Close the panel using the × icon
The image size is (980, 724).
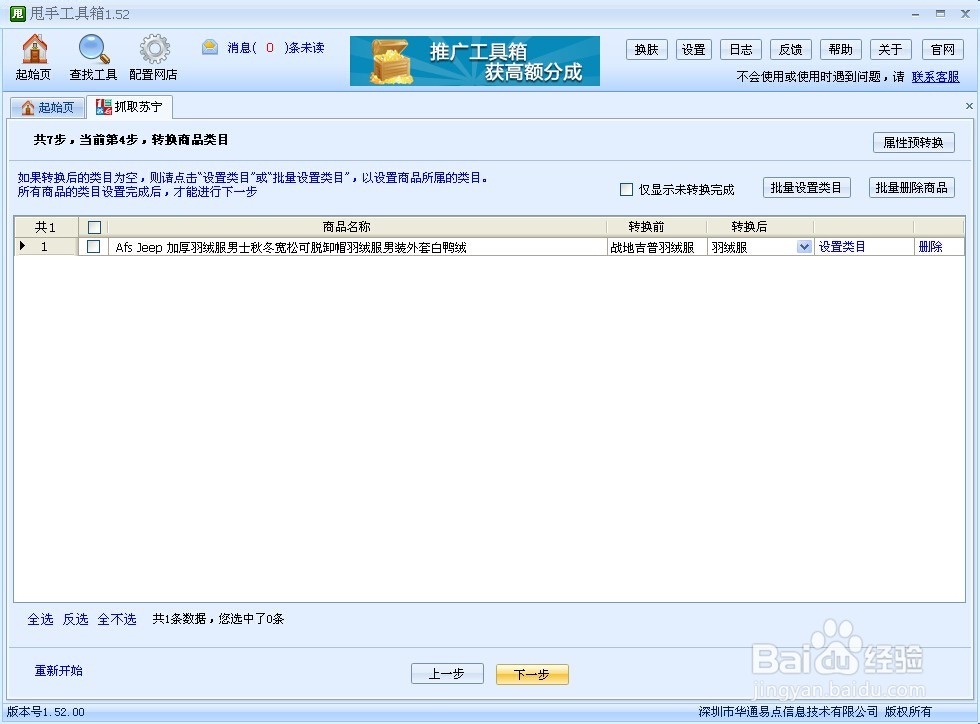968,104
